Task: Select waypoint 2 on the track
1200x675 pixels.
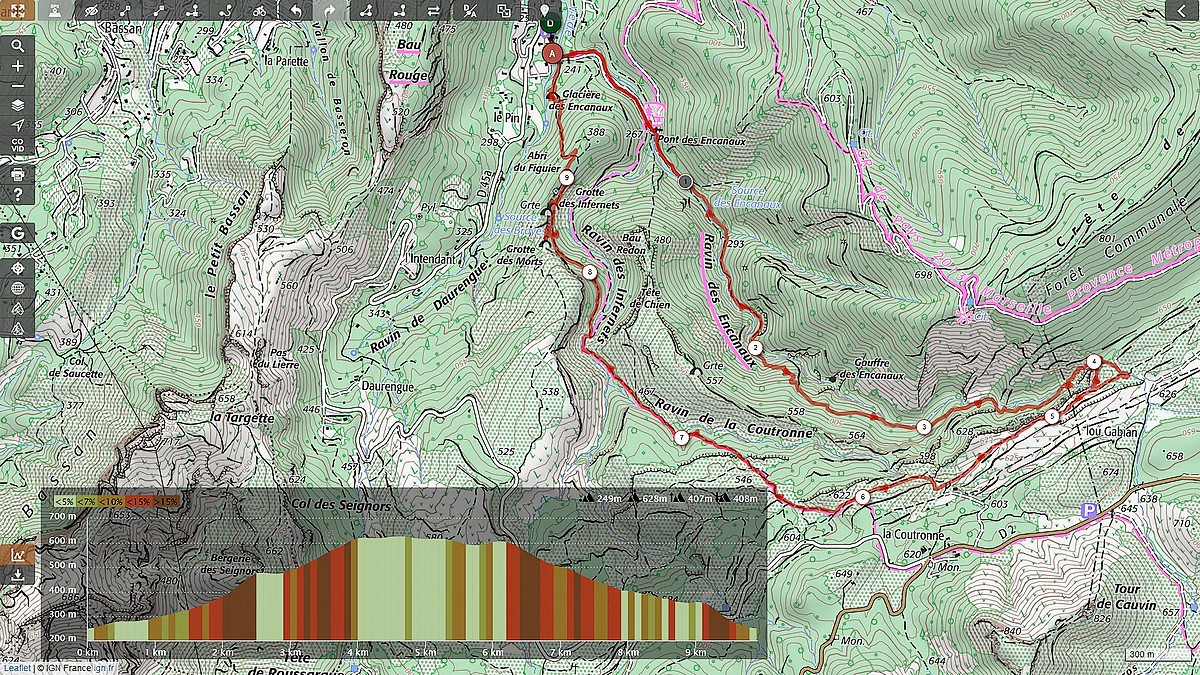Action: click(755, 348)
